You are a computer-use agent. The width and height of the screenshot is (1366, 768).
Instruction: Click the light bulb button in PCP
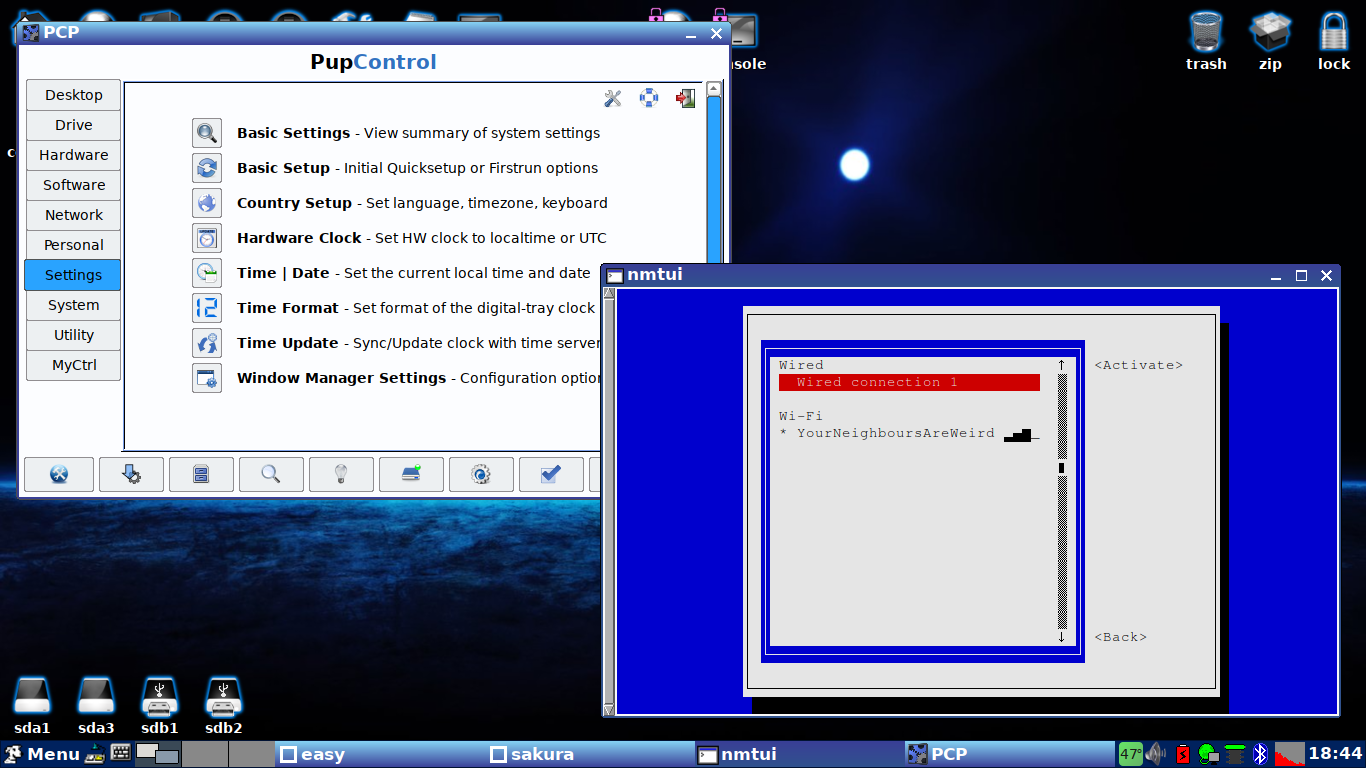pyautogui.click(x=341, y=474)
